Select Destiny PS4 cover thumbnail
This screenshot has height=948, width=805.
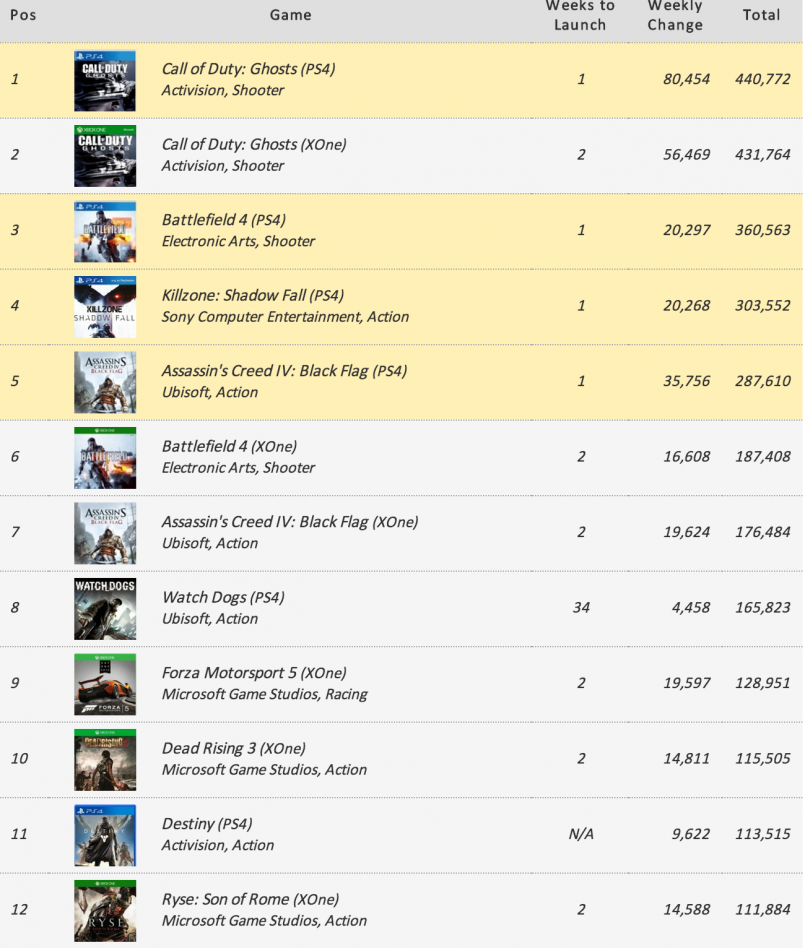(x=105, y=836)
